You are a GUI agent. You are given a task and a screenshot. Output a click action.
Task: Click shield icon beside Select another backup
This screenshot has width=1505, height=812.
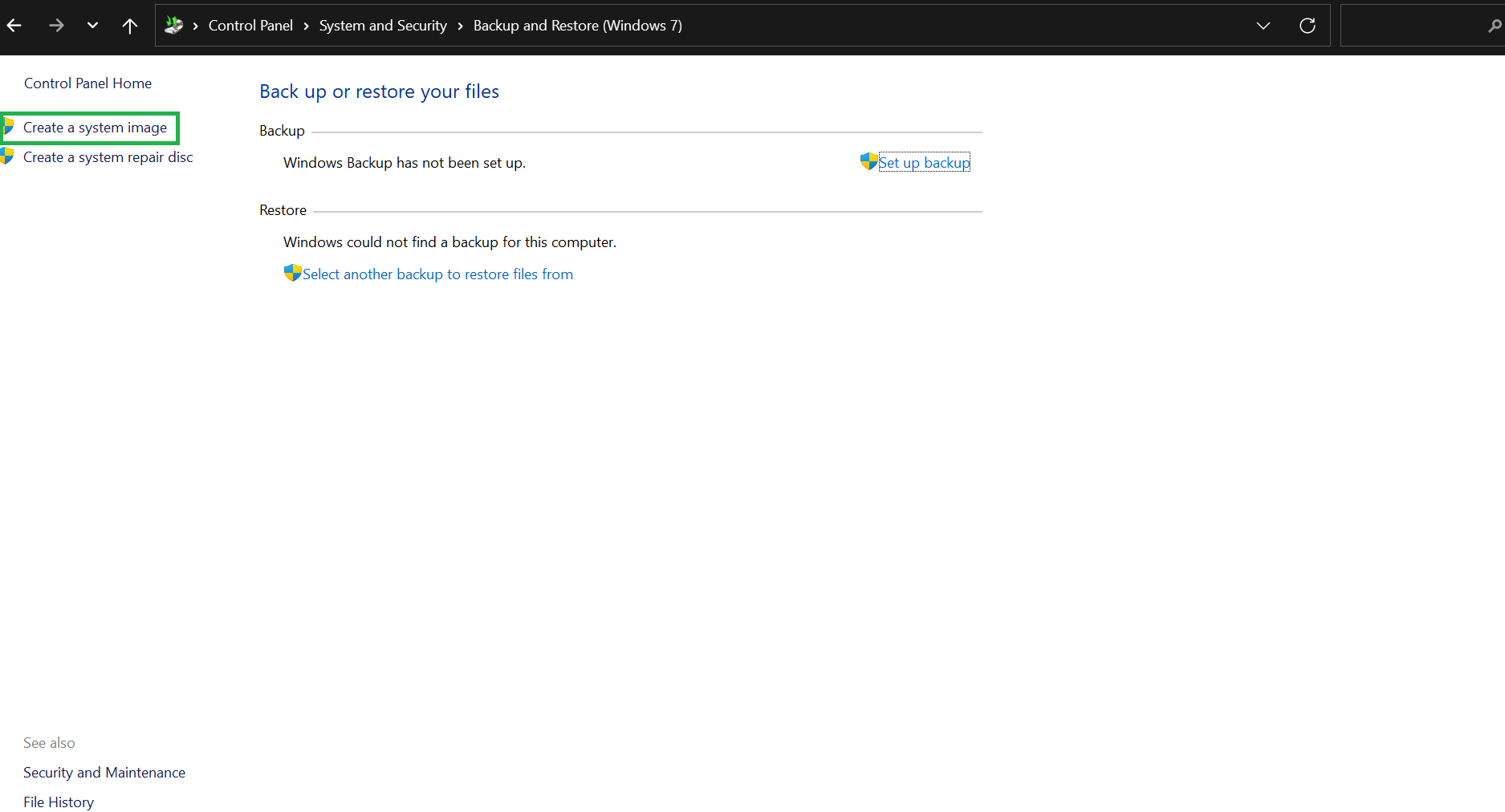(292, 273)
